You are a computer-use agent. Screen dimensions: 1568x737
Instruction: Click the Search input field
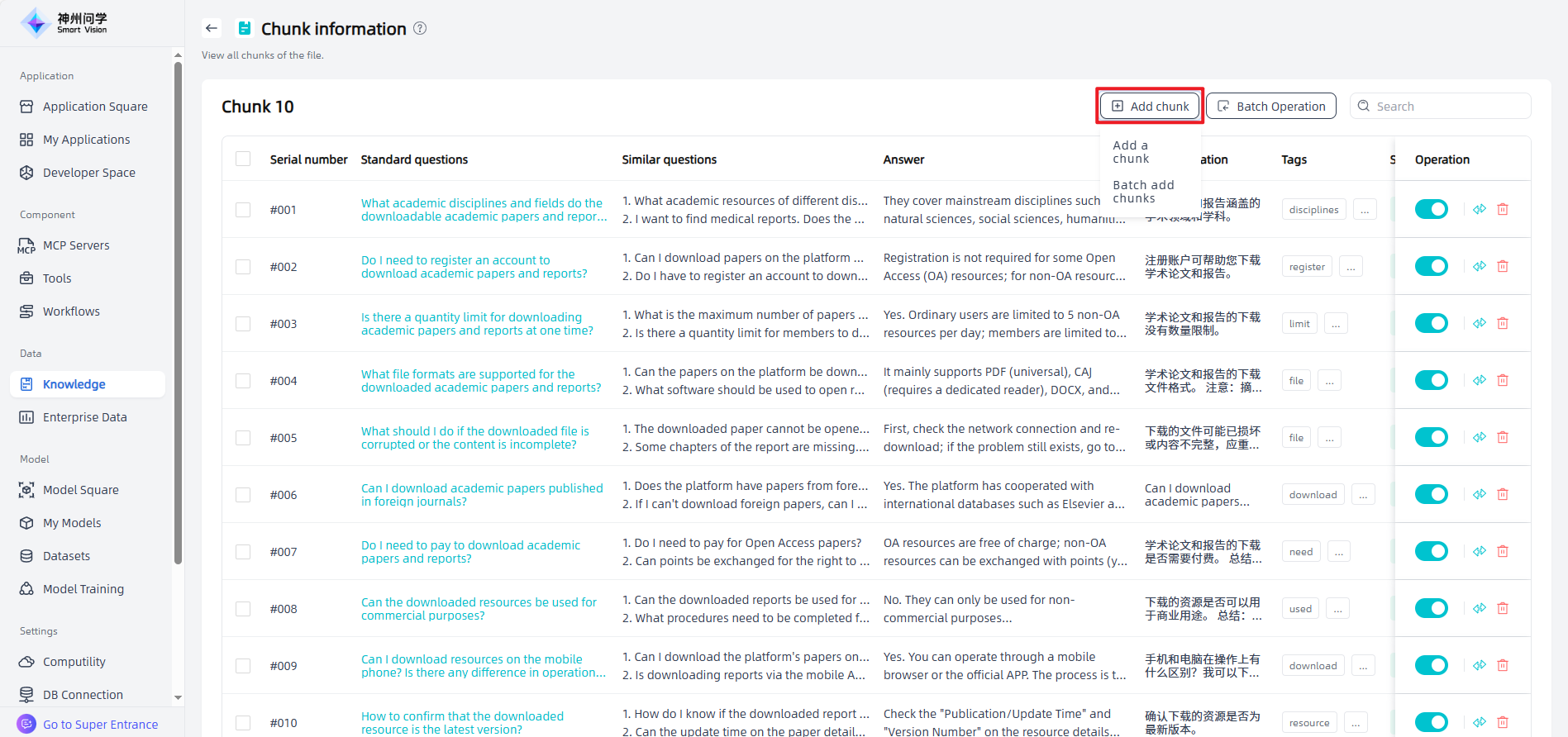tap(1448, 106)
